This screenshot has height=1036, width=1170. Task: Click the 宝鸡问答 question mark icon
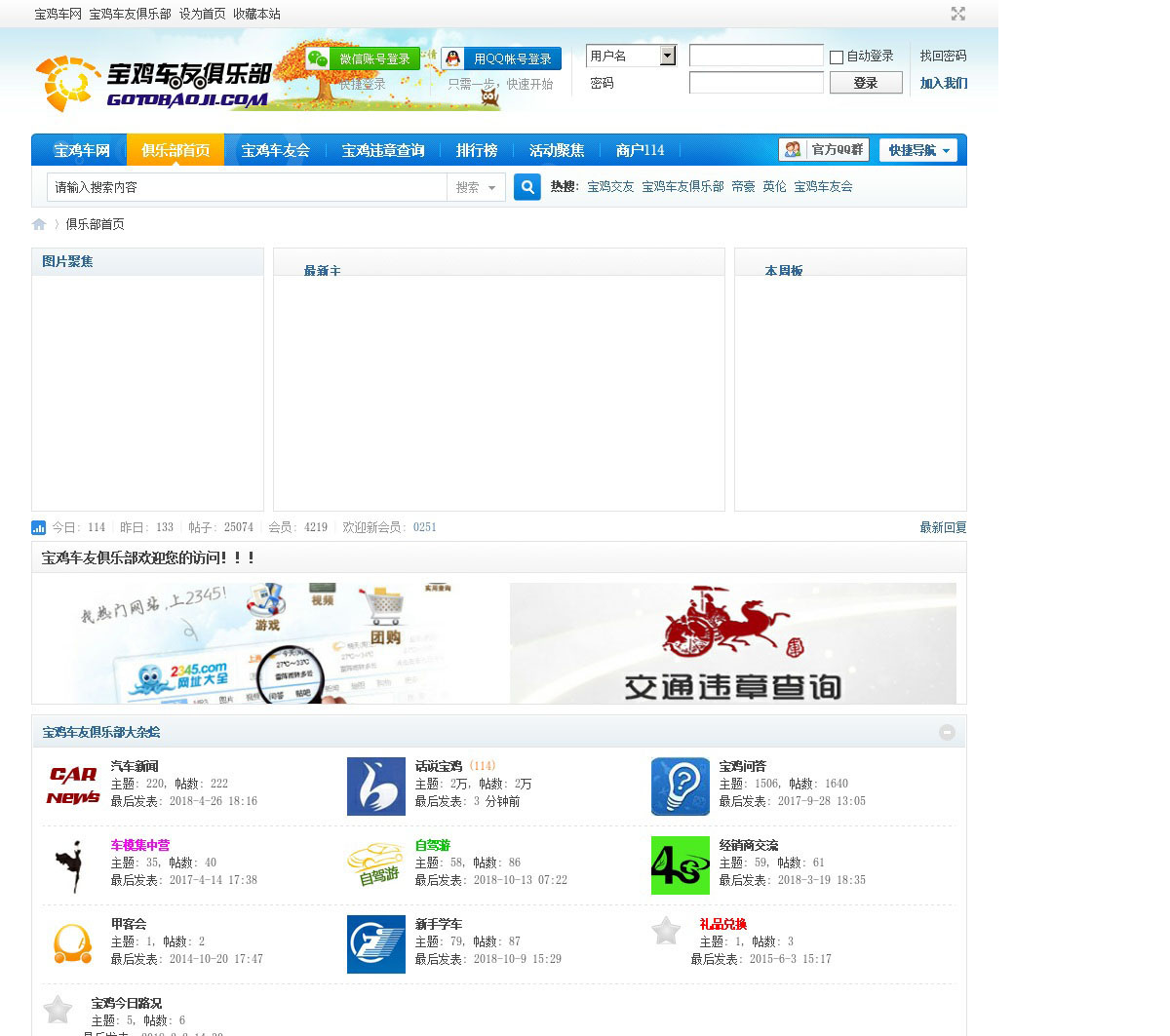point(680,786)
